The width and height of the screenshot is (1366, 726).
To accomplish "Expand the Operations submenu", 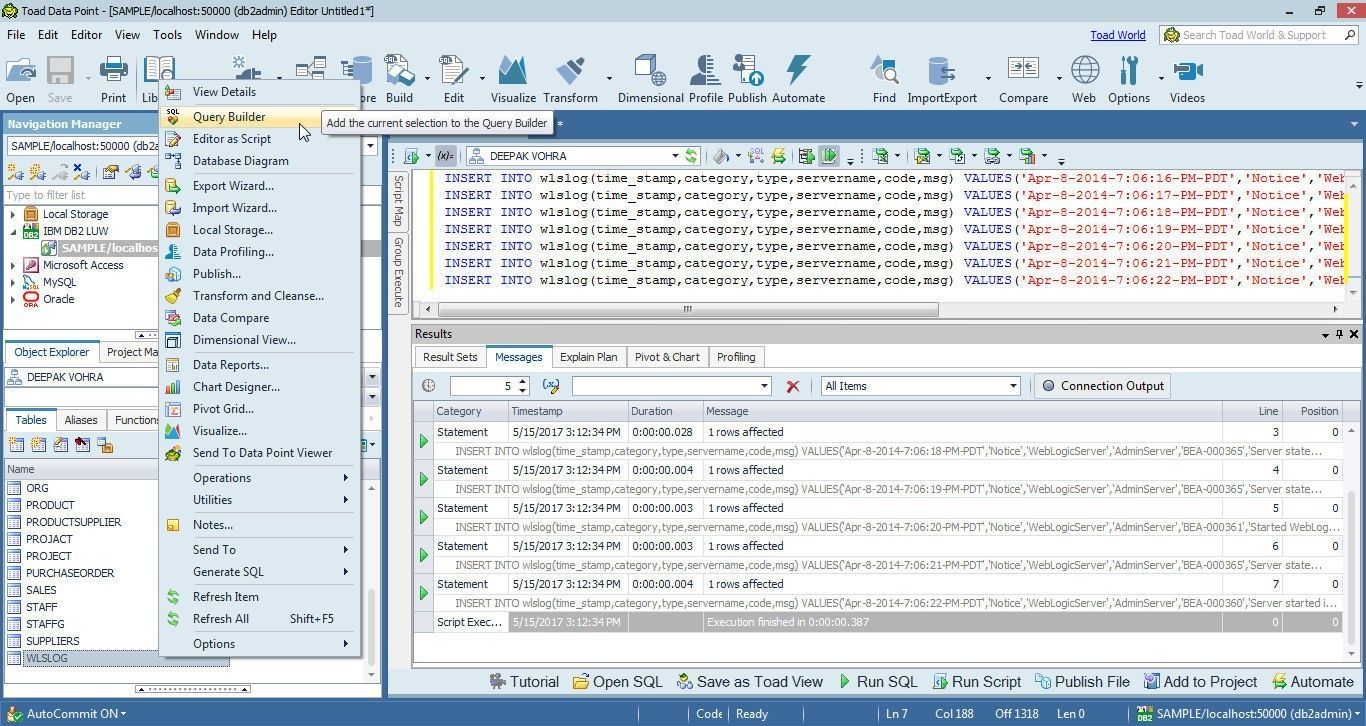I will 259,478.
